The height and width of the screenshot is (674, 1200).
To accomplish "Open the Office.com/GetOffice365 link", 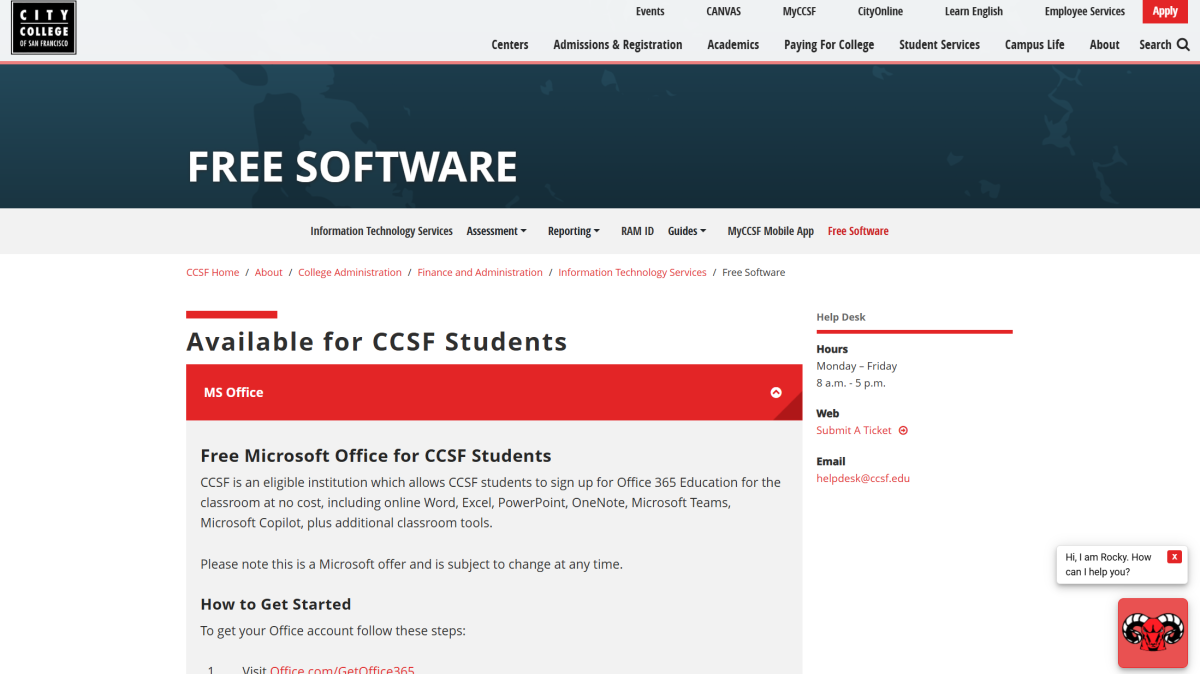I will coord(342,669).
